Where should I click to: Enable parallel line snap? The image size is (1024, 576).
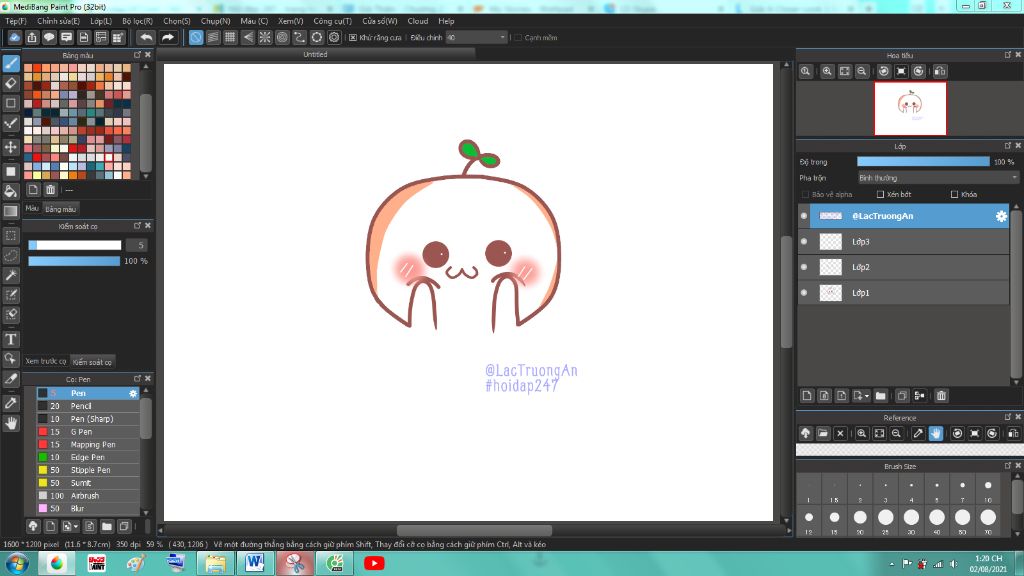point(213,37)
